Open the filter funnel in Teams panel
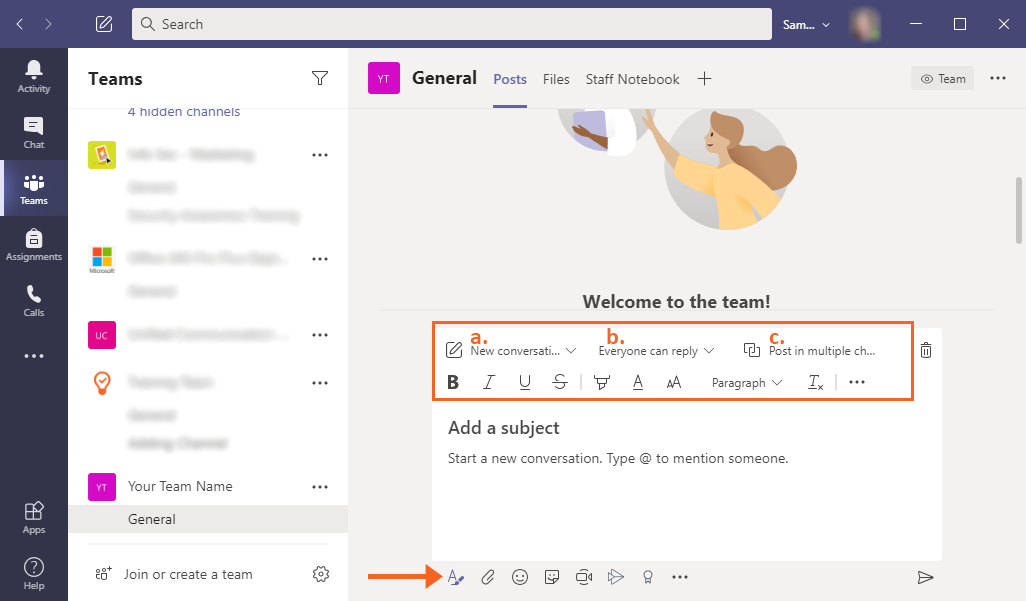This screenshot has height=601, width=1026. 320,78
